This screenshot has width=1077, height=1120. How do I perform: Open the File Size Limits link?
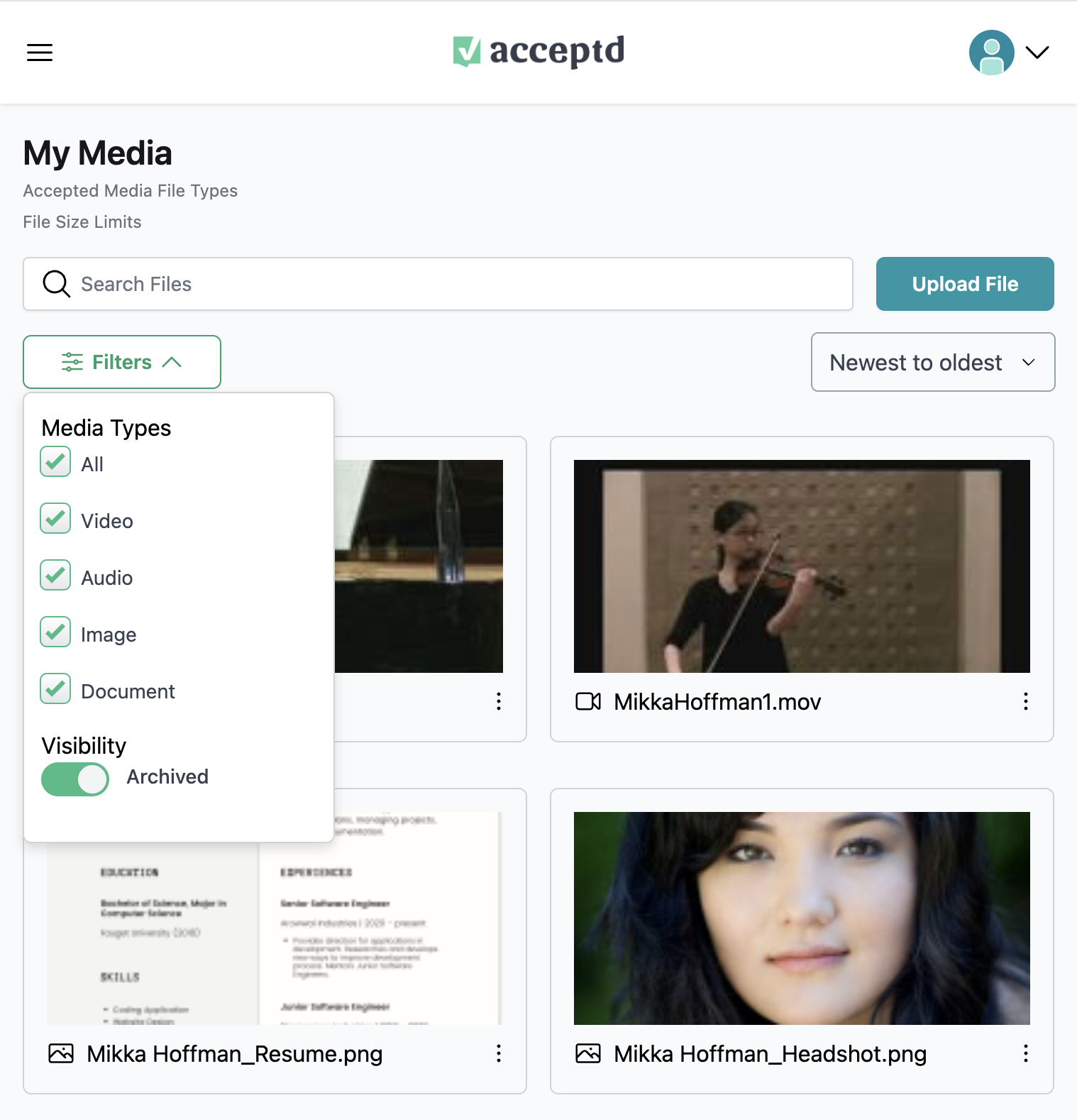click(82, 222)
